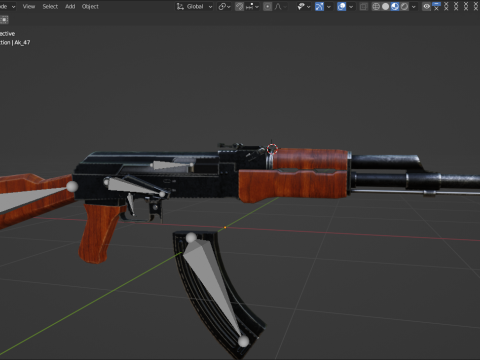Open the View menu

29,6
